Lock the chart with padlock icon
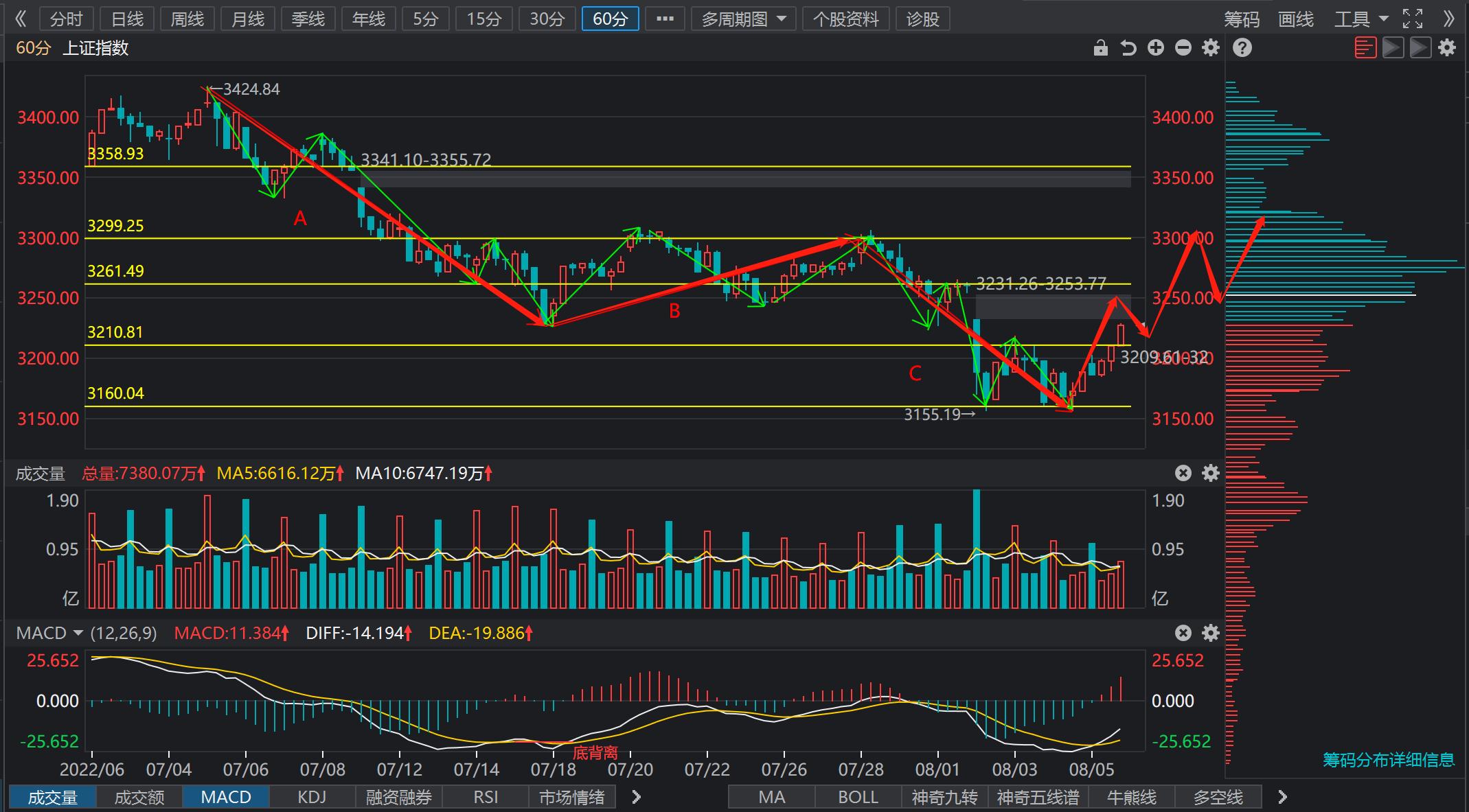 (x=1100, y=48)
